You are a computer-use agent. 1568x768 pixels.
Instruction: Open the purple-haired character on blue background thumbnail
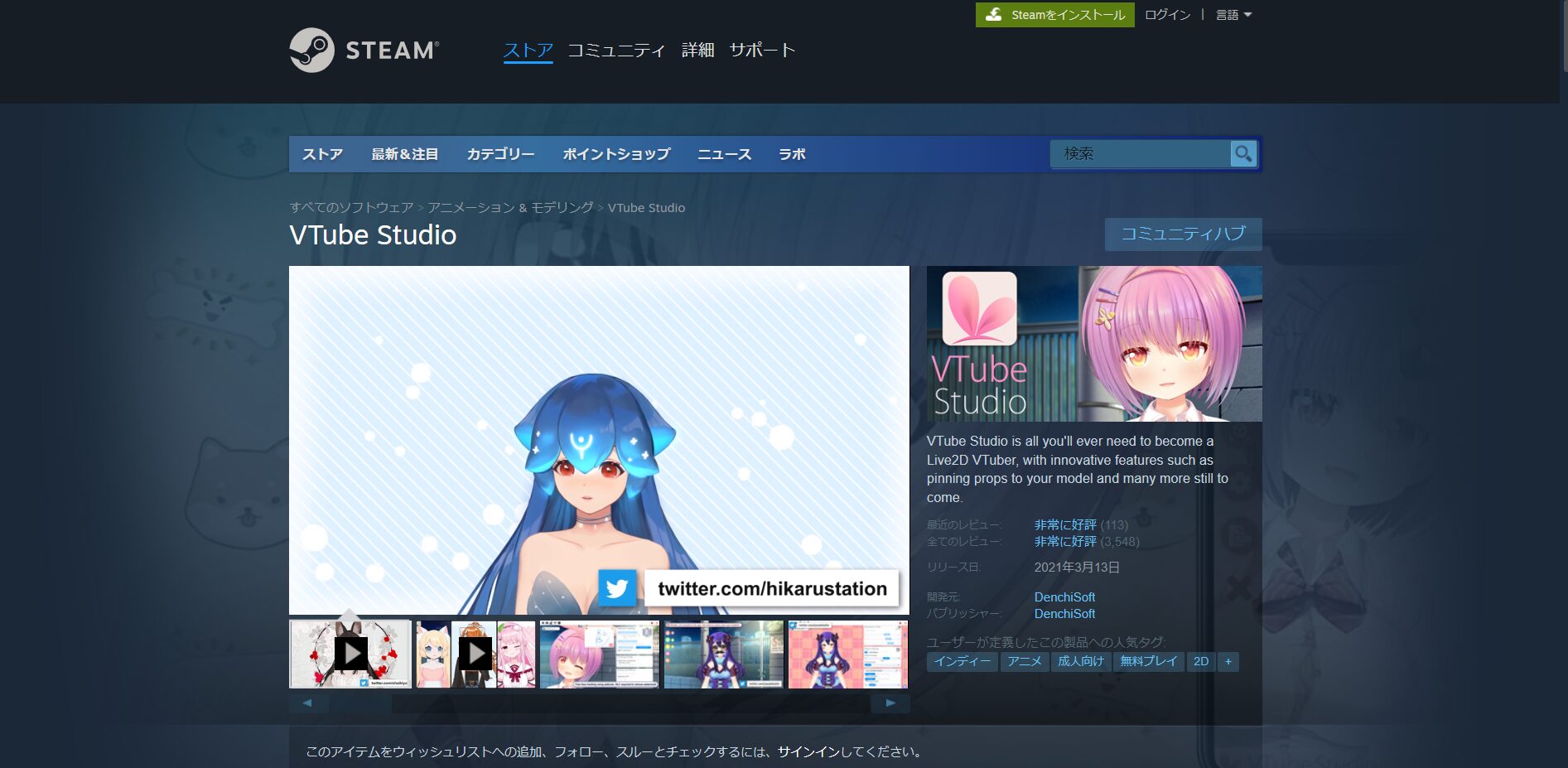(x=724, y=654)
